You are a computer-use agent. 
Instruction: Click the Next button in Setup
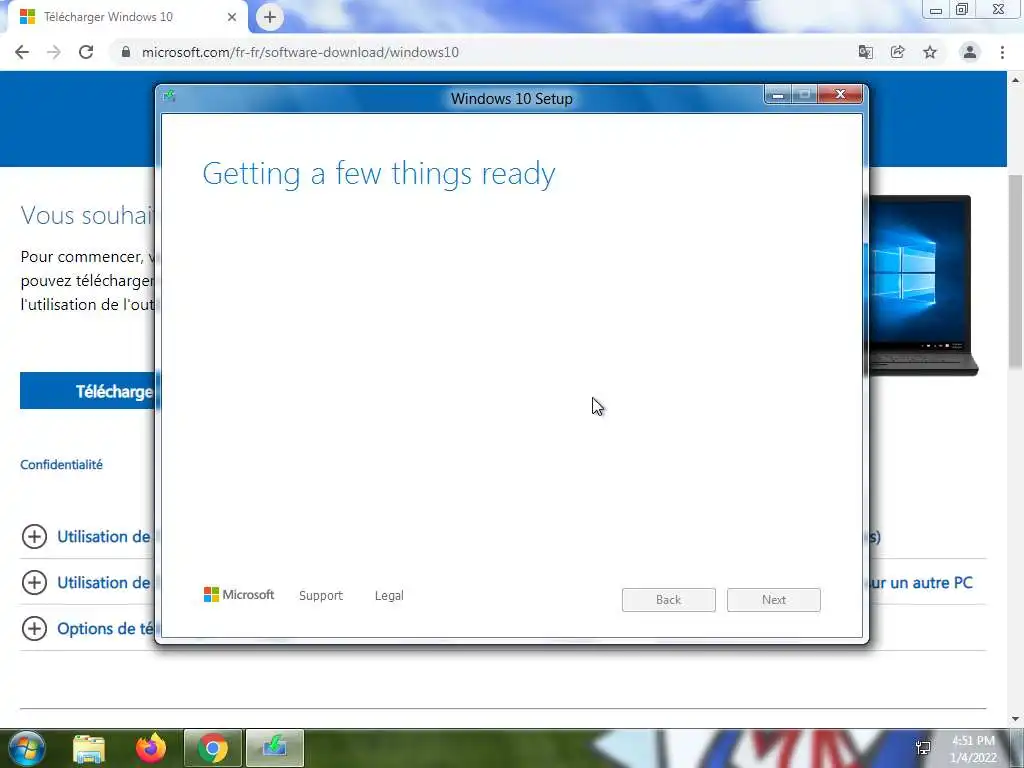click(774, 600)
